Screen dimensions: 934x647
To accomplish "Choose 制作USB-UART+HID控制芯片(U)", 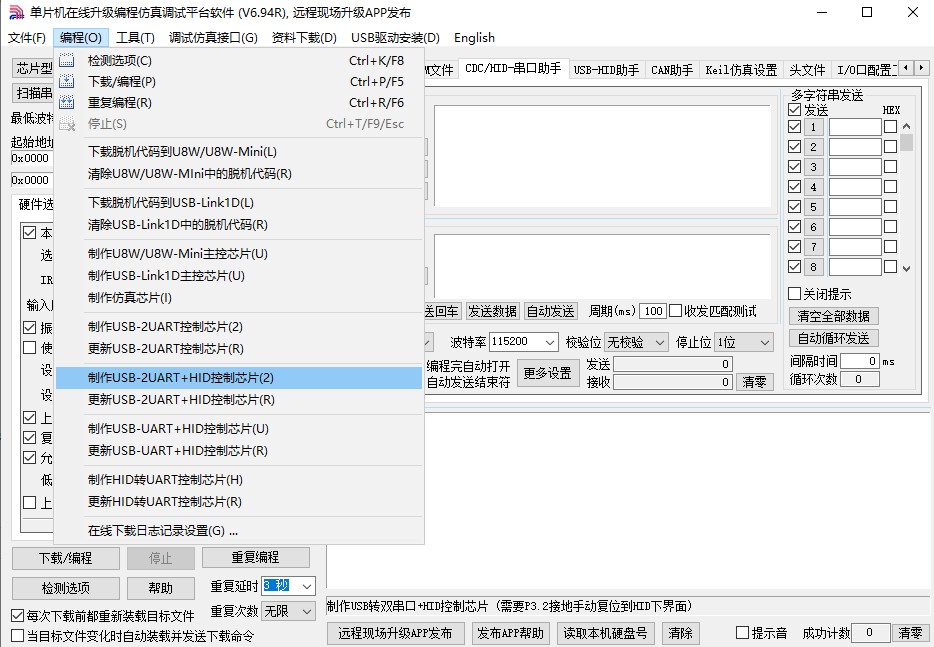I will [239, 428].
